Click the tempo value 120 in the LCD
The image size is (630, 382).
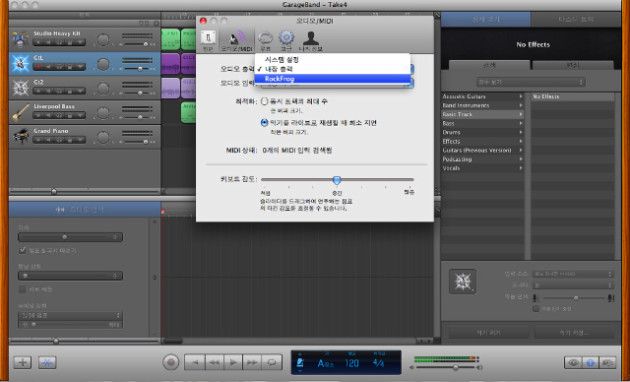tap(352, 364)
